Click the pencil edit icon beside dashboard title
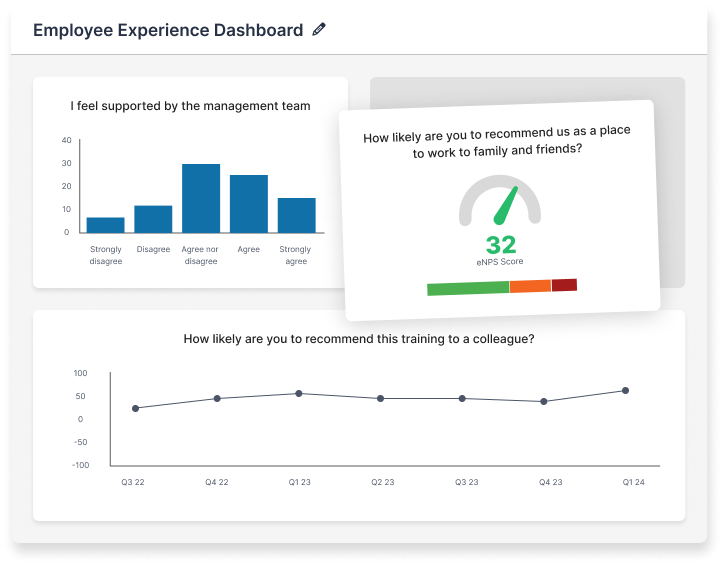Viewport: 723px width, 565px height. (x=319, y=30)
